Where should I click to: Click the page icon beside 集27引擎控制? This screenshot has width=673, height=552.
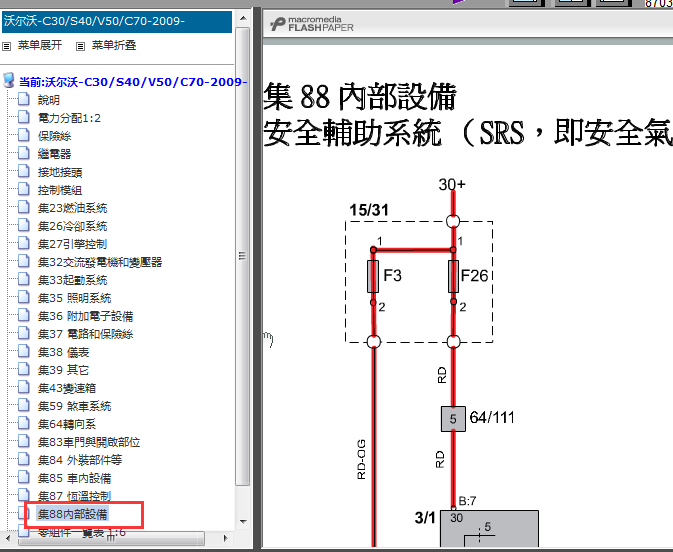click(24, 243)
